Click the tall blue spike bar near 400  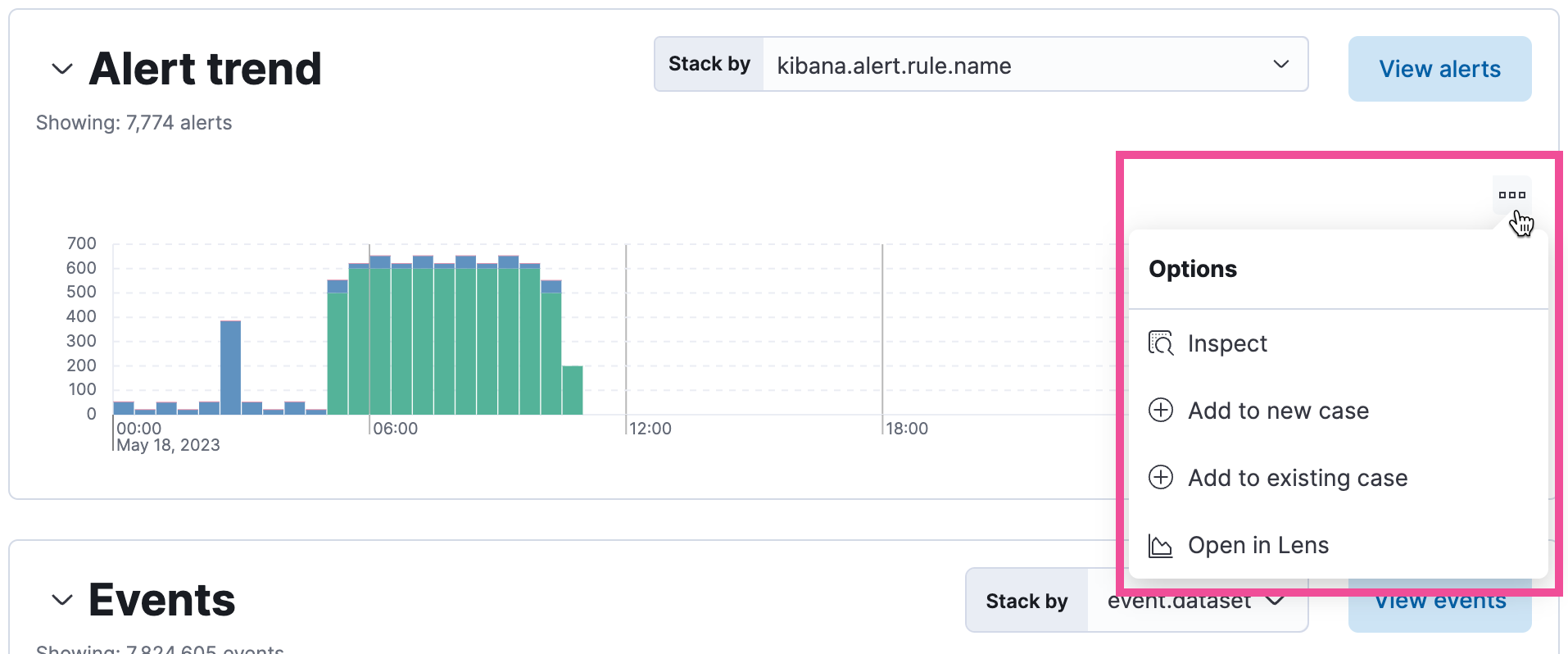230,367
